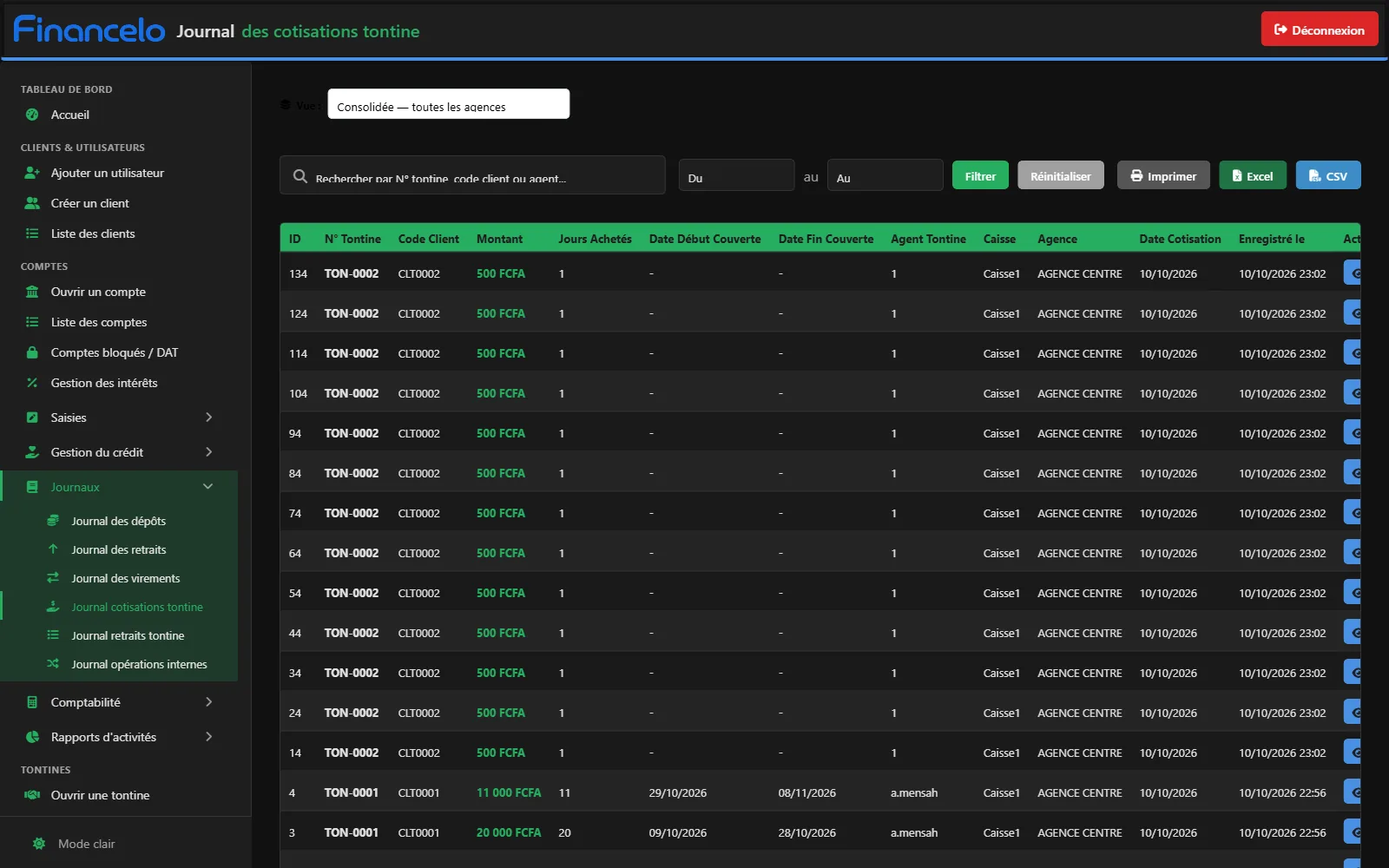Click the Montant column header
The height and width of the screenshot is (868, 1389).
click(499, 239)
